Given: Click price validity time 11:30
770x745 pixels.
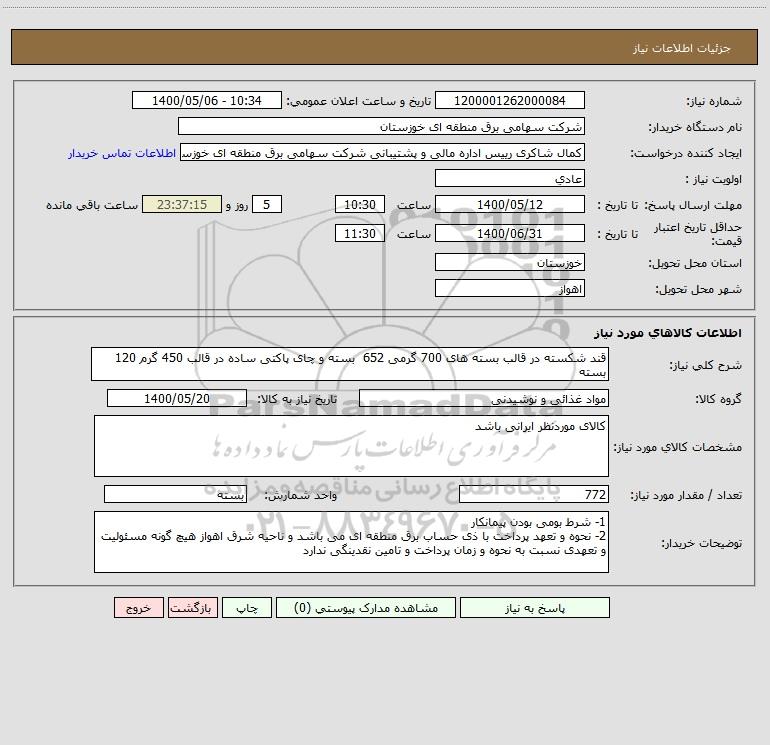Looking at the screenshot, I should [359, 233].
